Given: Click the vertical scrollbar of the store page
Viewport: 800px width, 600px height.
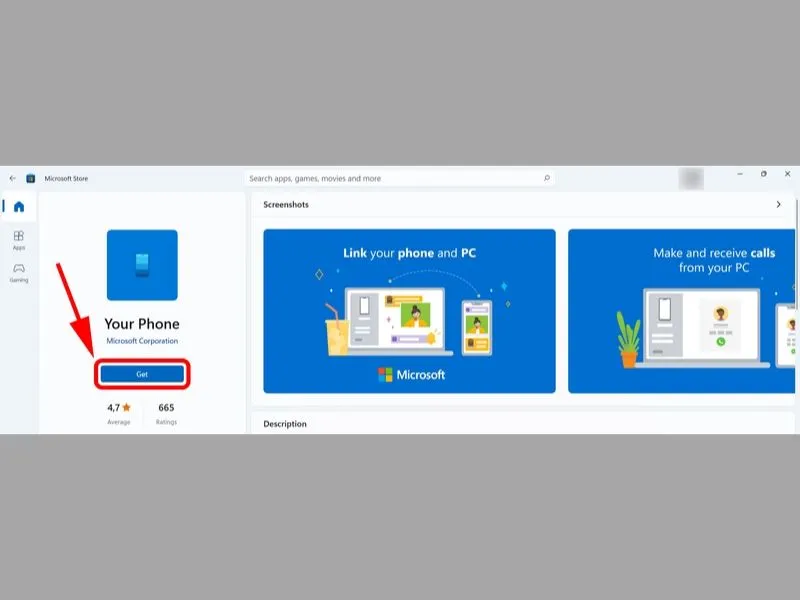Looking at the screenshot, I should pyautogui.click(x=797, y=255).
